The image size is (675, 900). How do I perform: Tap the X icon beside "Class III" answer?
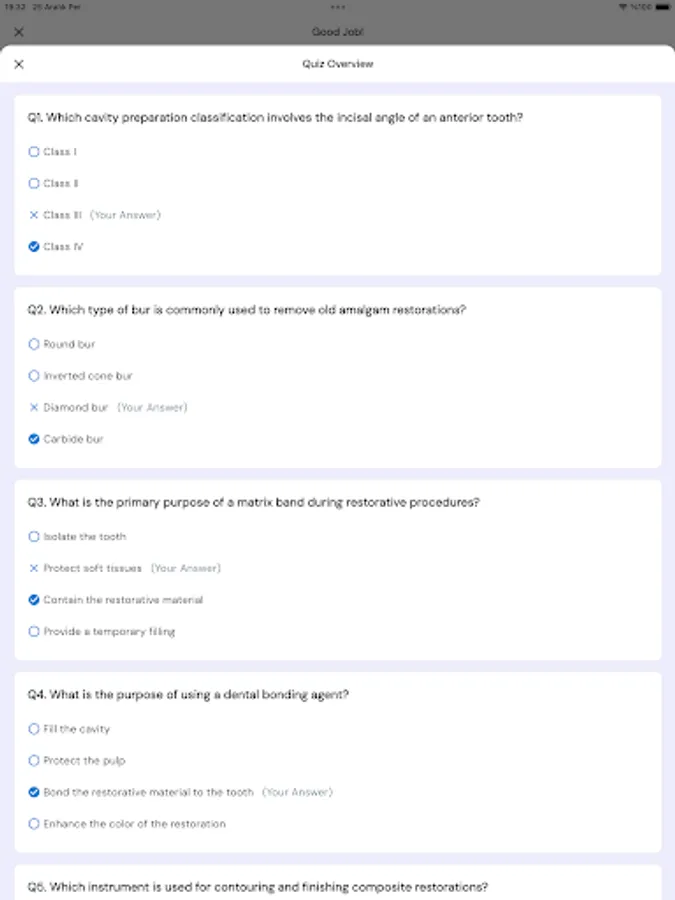[33, 214]
